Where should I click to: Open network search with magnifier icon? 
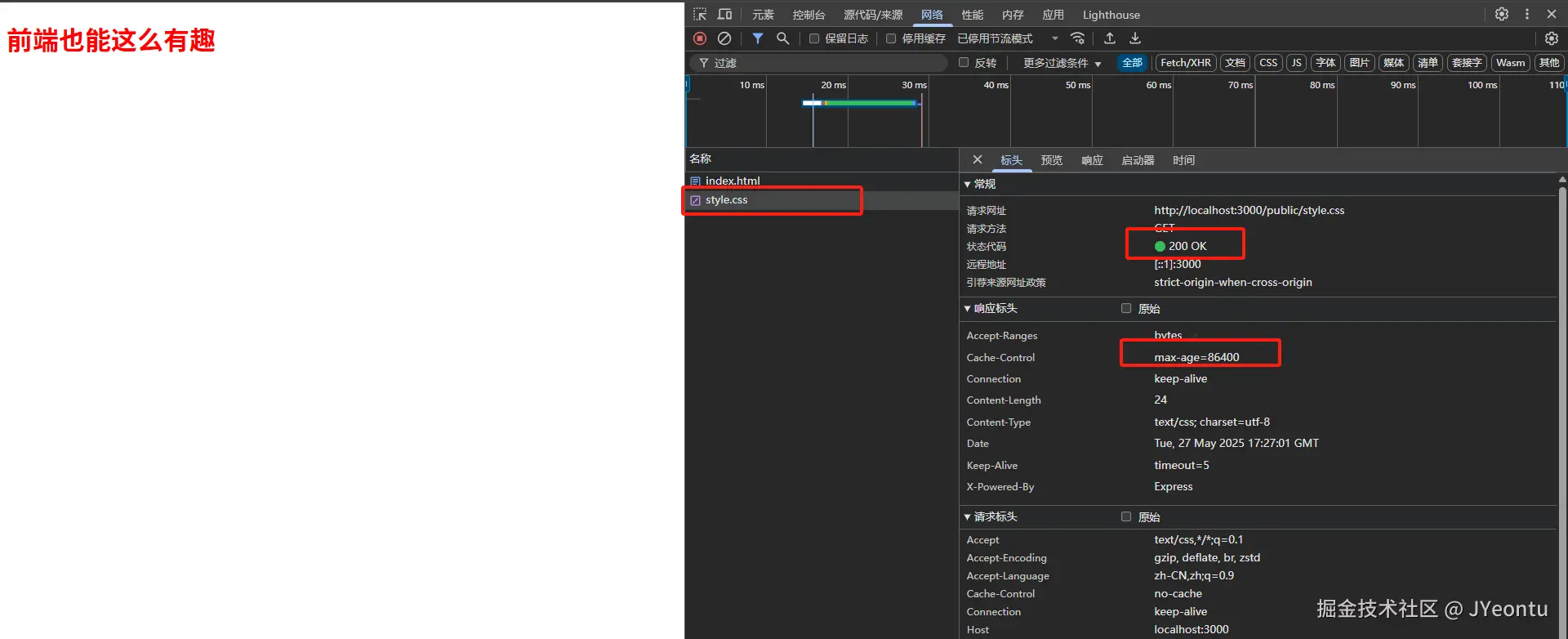[x=782, y=38]
